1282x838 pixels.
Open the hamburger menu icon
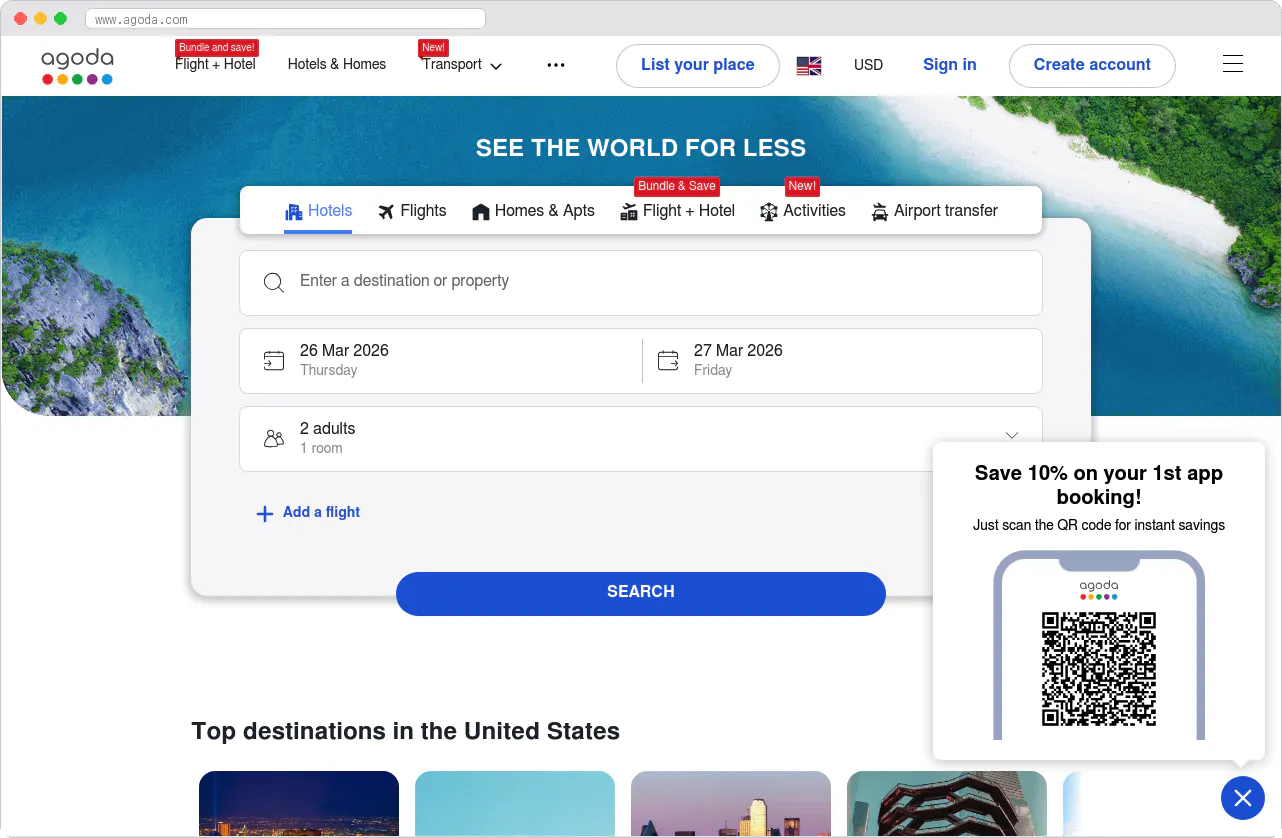[x=1233, y=64]
